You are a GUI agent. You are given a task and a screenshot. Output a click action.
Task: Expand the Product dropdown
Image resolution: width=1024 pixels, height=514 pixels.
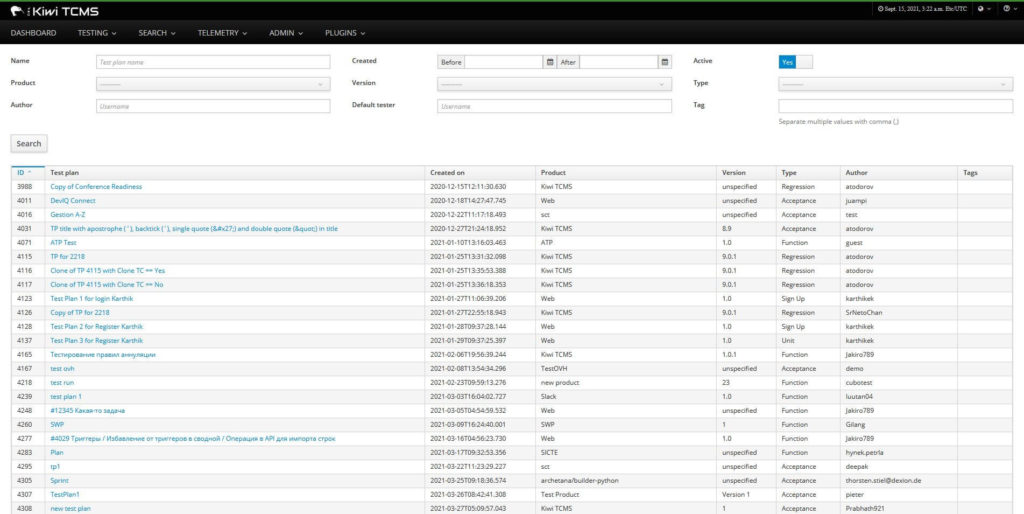pos(213,84)
